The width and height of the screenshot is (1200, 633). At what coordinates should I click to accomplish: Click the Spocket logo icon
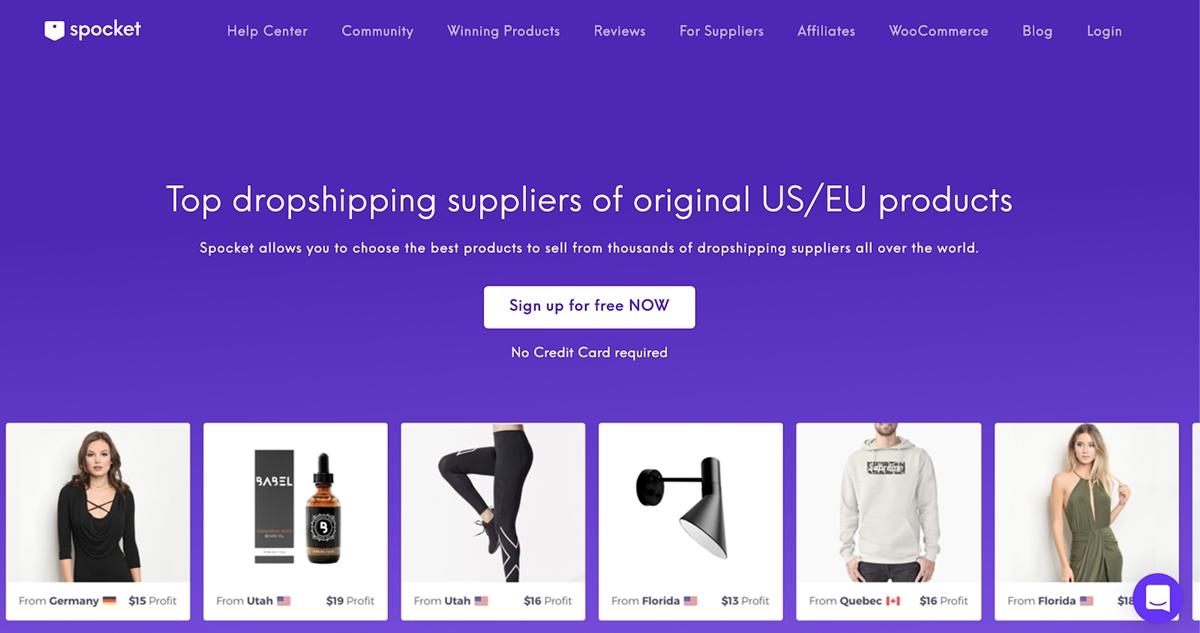point(54,30)
